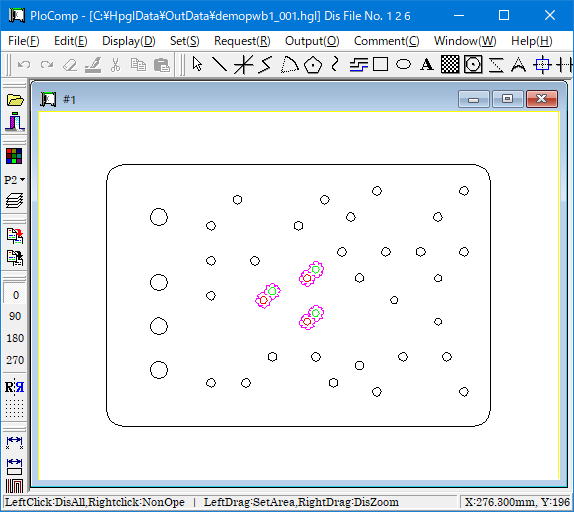
Task: Activate the text 'A' tool
Action: pyautogui.click(x=426, y=65)
